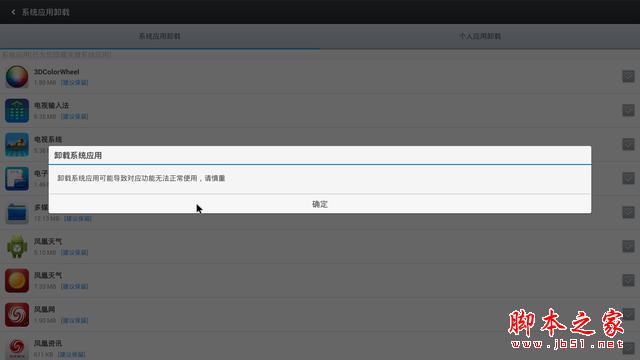
Task: Select the 3DColorWheel app name
Action: 56,72
